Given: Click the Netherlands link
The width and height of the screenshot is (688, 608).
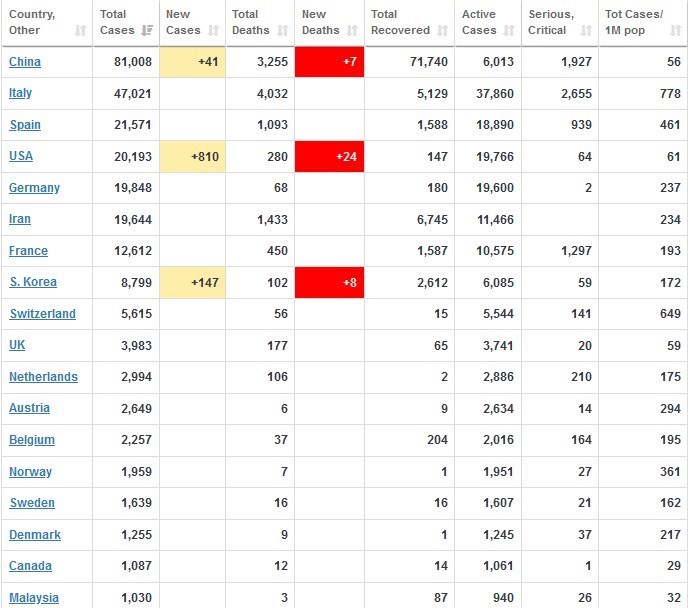Looking at the screenshot, I should click(43, 377).
